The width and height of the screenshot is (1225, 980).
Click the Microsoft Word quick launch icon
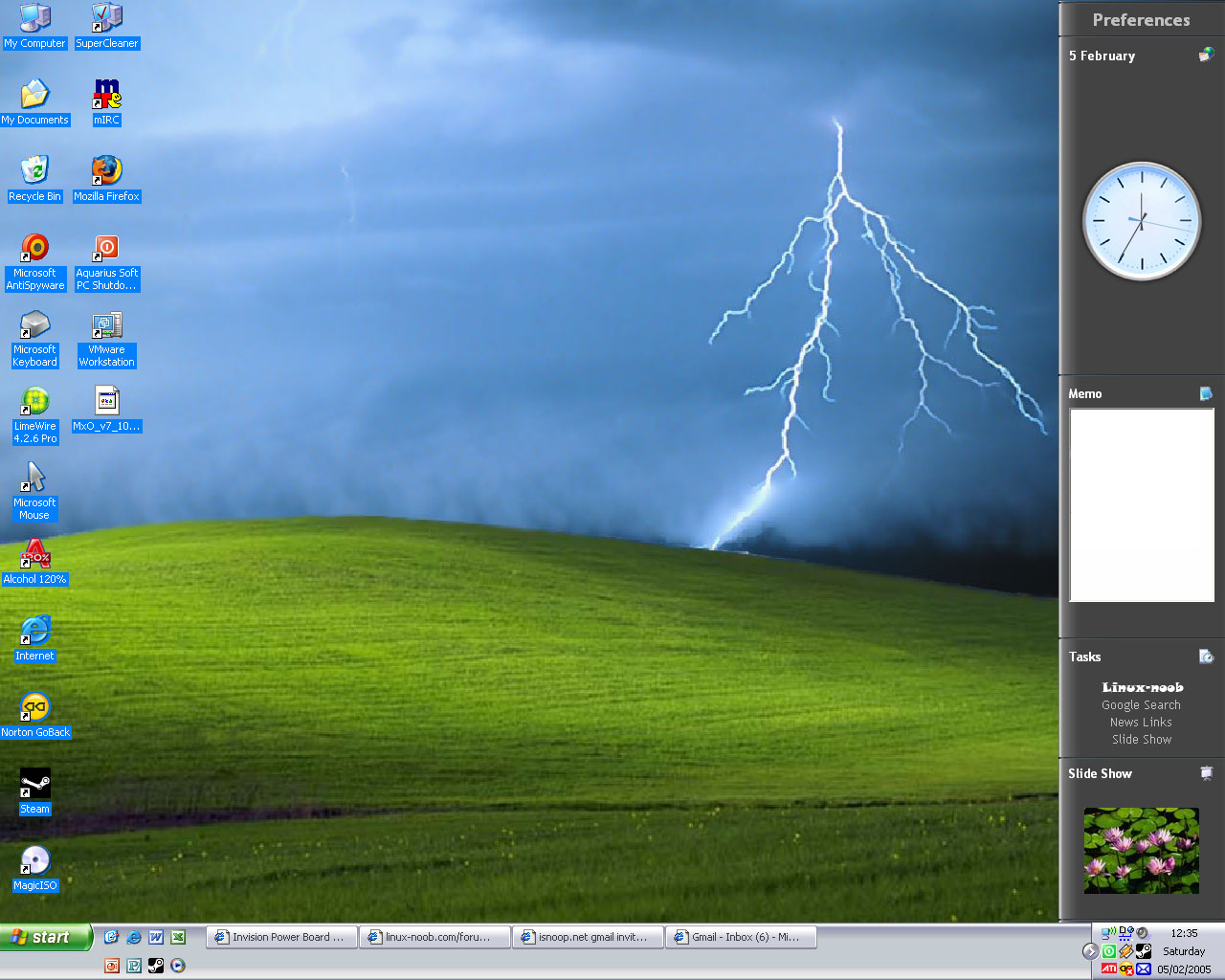pyautogui.click(x=156, y=938)
